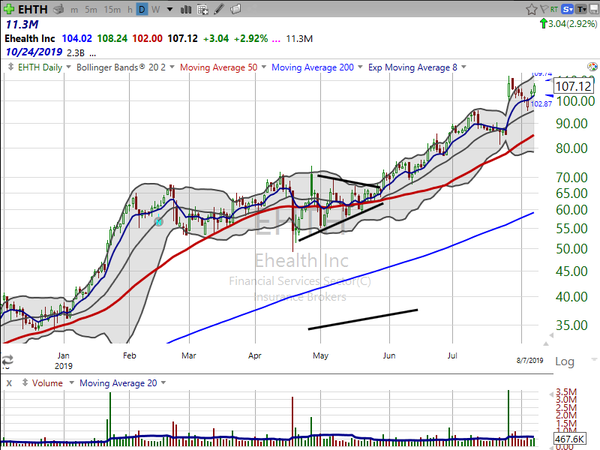Image resolution: width=600 pixels, height=450 pixels.
Task: Select the Daily (D) timeframe button
Action: [x=141, y=8]
